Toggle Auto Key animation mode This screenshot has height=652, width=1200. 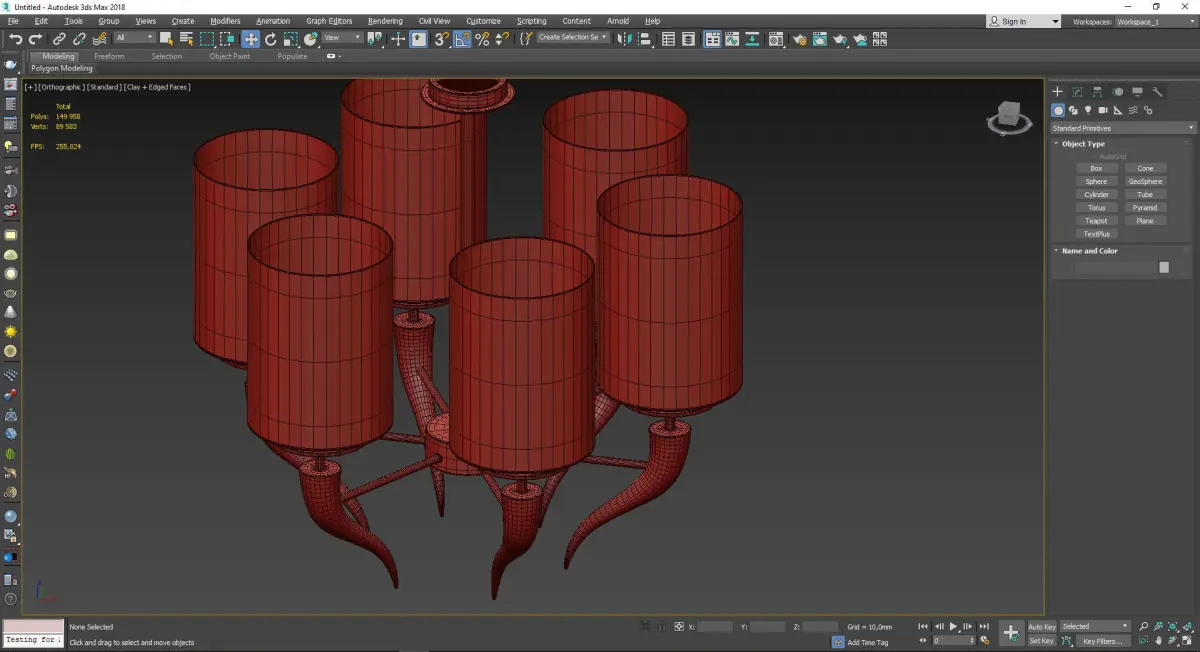1041,627
